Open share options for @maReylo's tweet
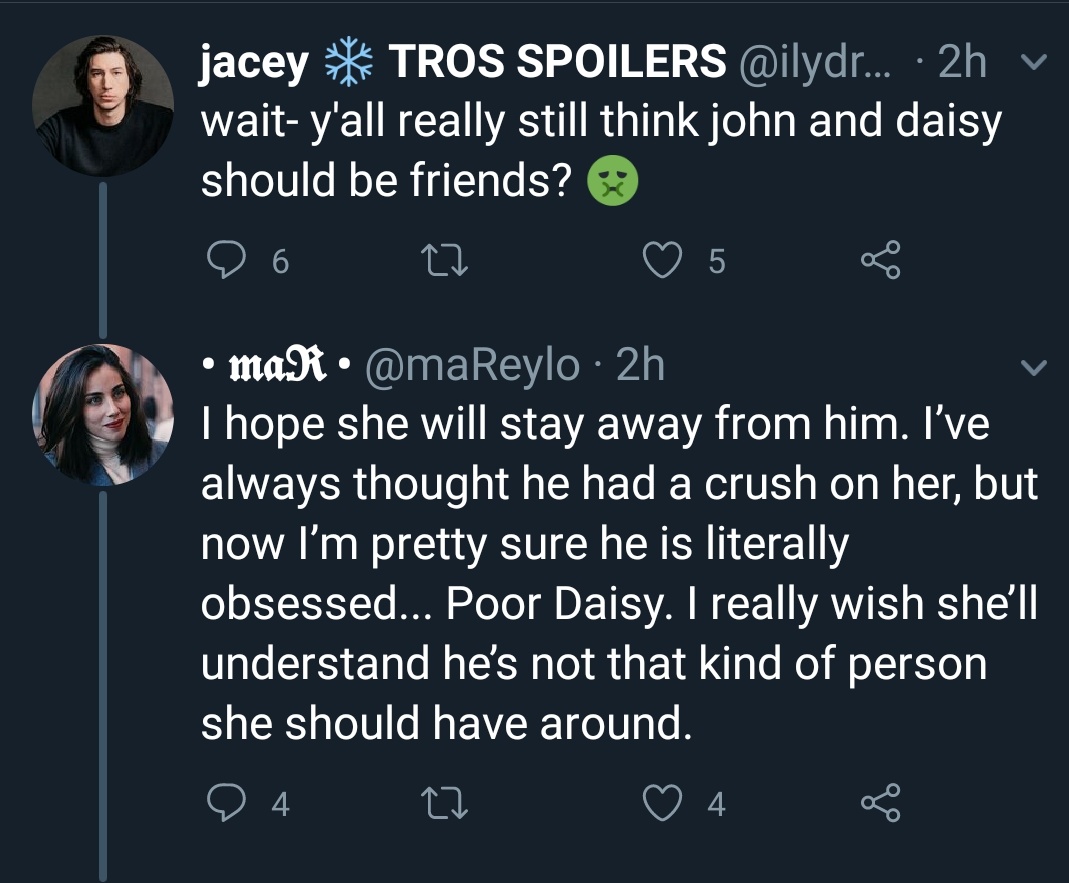This screenshot has width=1069, height=883. [x=881, y=804]
